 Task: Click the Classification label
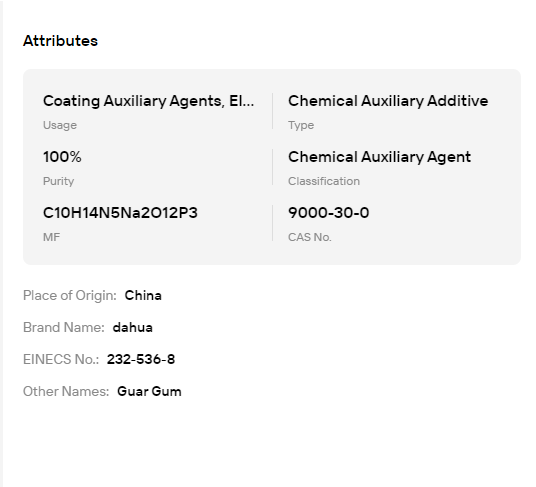pos(324,181)
